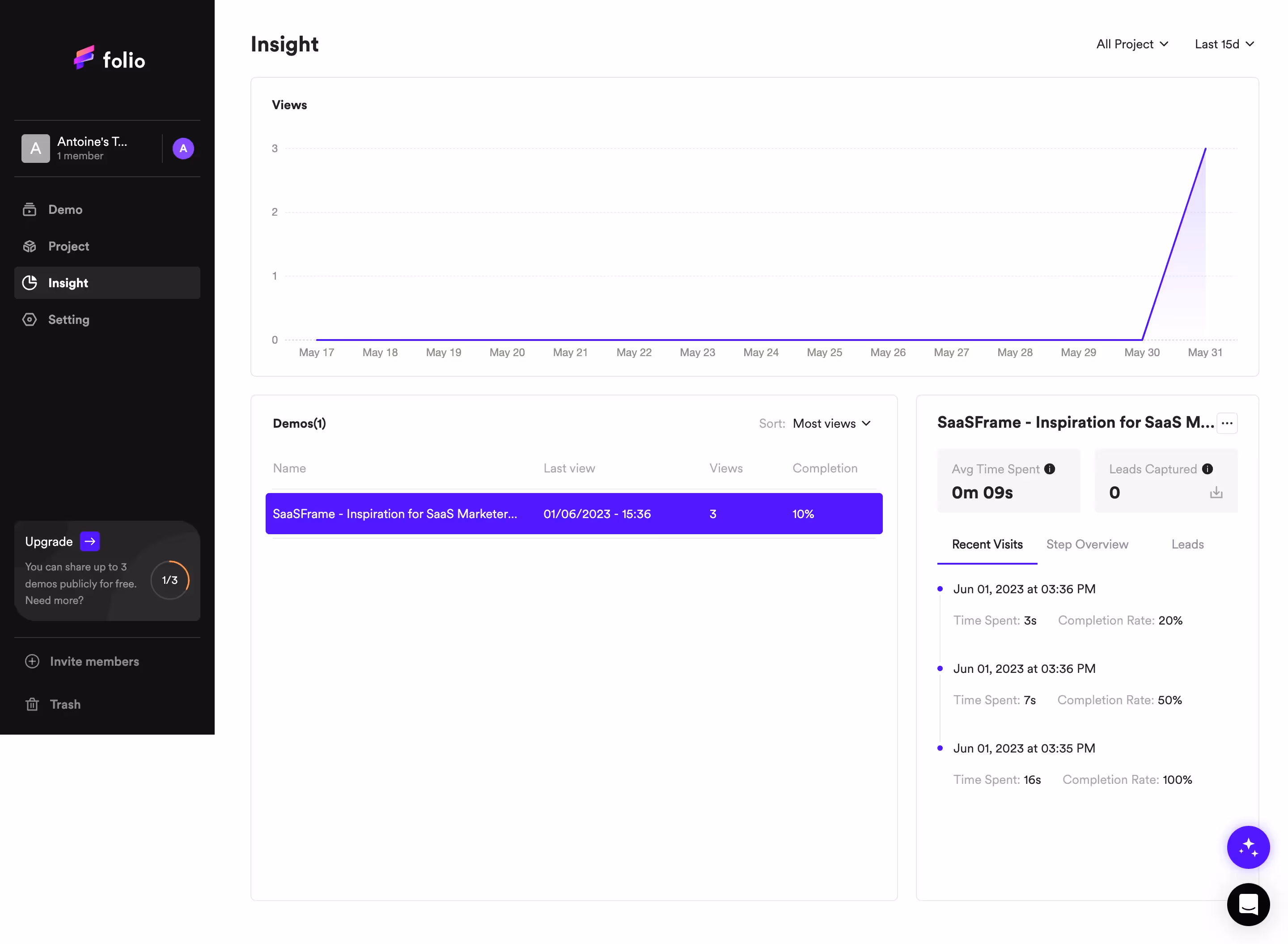The width and height of the screenshot is (1288, 944).
Task: Open the All Project filter dropdown
Action: [x=1132, y=44]
